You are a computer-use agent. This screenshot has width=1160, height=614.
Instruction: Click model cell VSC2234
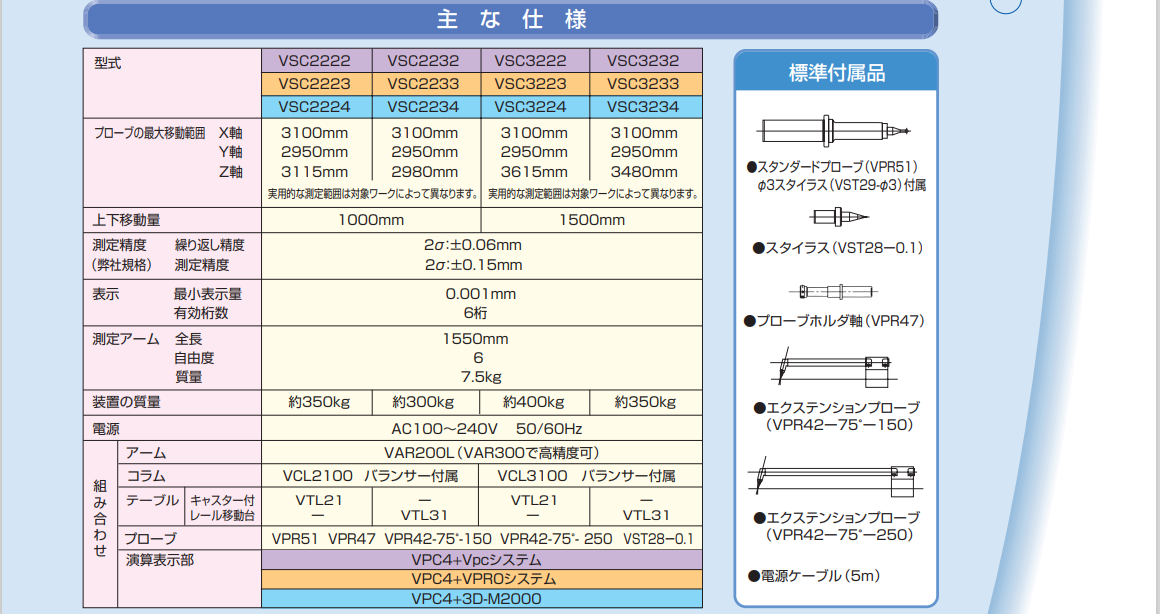(425, 107)
